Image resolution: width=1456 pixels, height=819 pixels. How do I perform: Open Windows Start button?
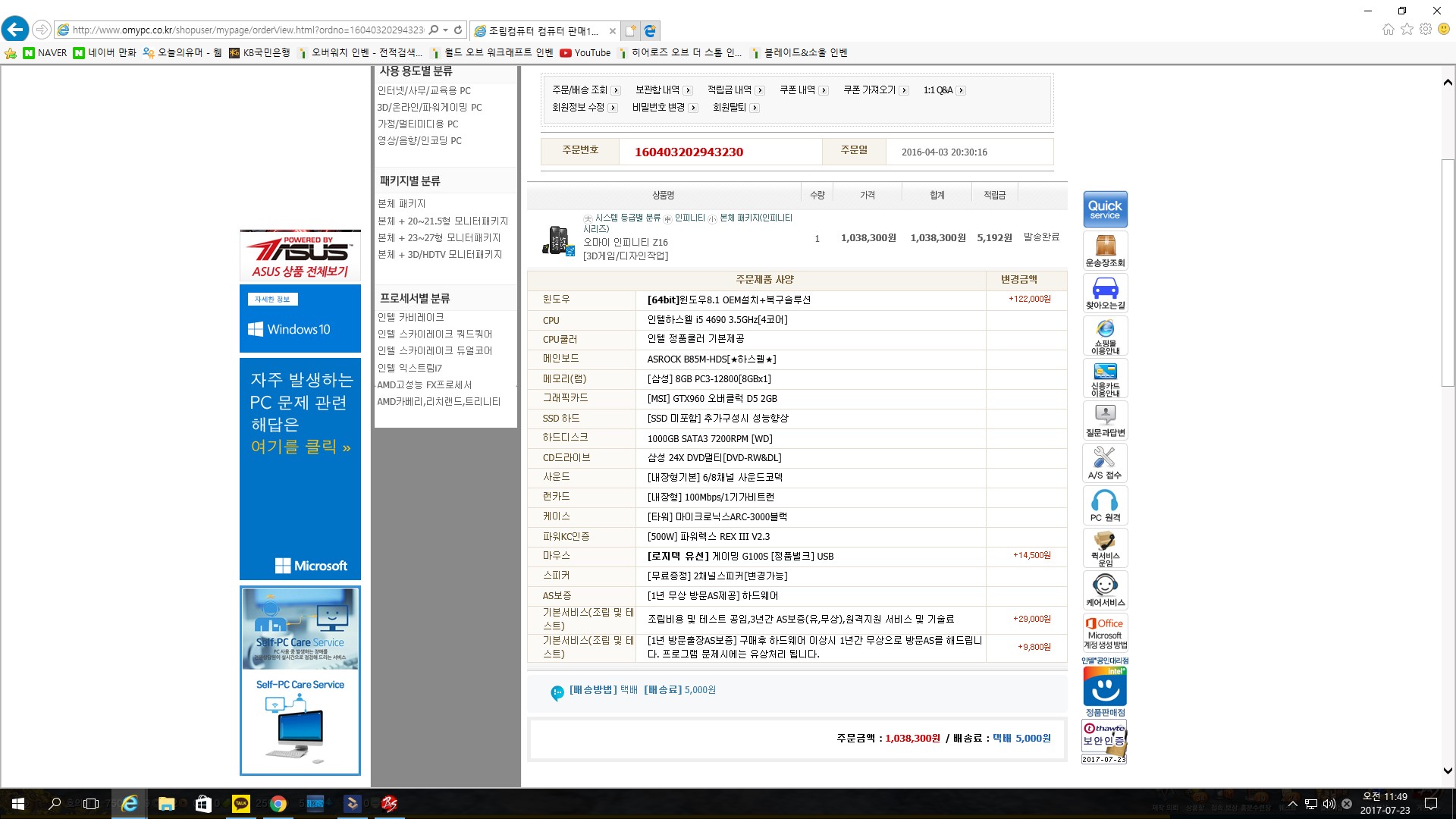click(18, 804)
